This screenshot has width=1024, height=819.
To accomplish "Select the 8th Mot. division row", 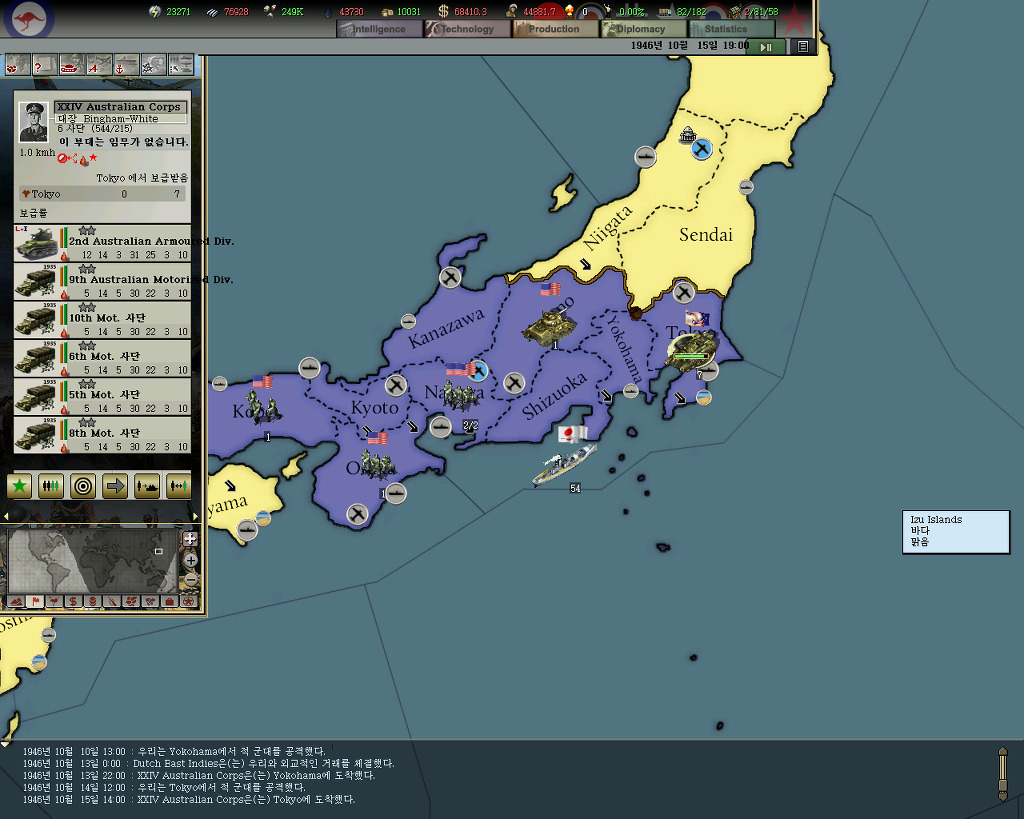I will pos(103,435).
